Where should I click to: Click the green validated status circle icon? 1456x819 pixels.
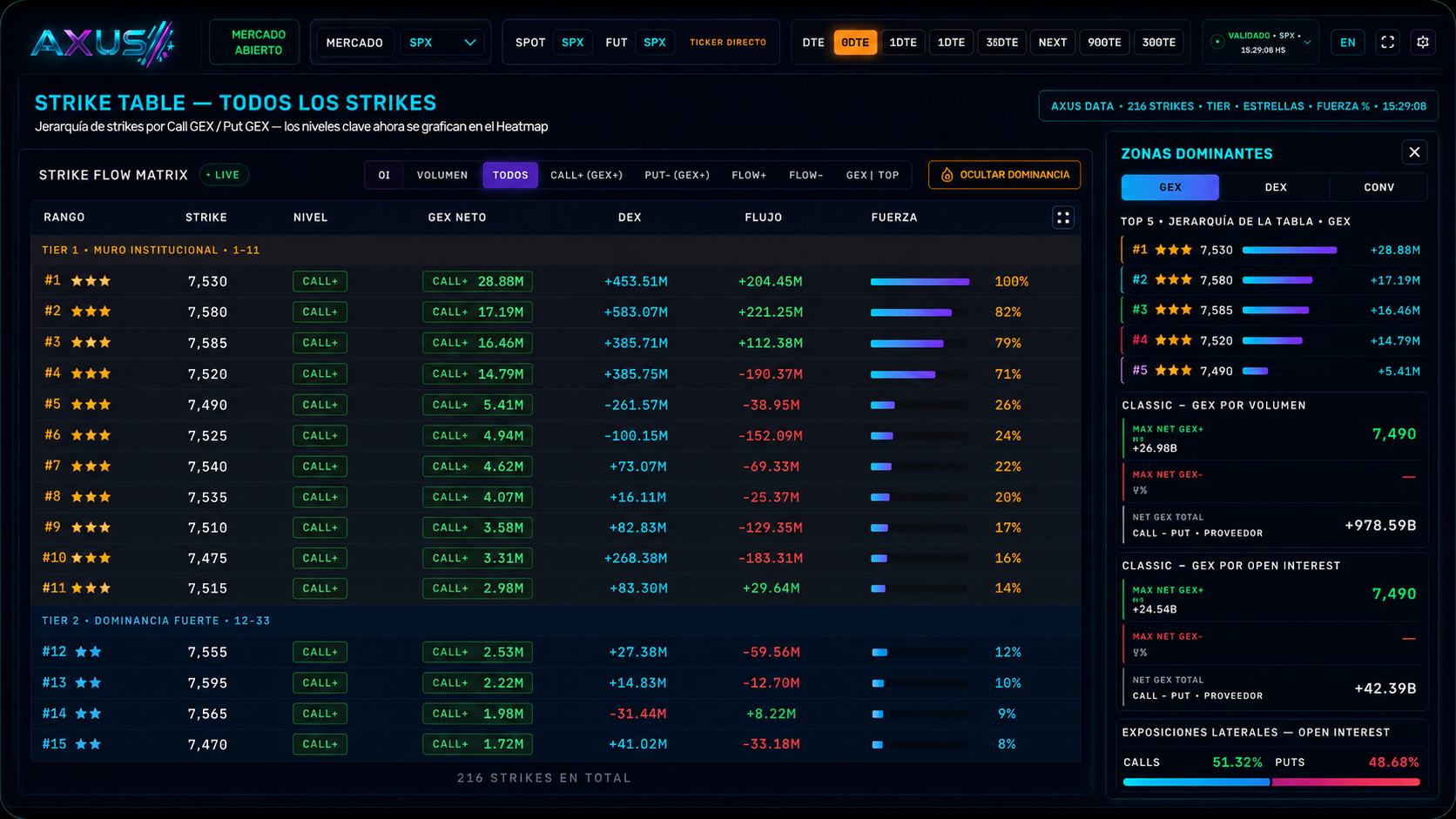(1217, 42)
